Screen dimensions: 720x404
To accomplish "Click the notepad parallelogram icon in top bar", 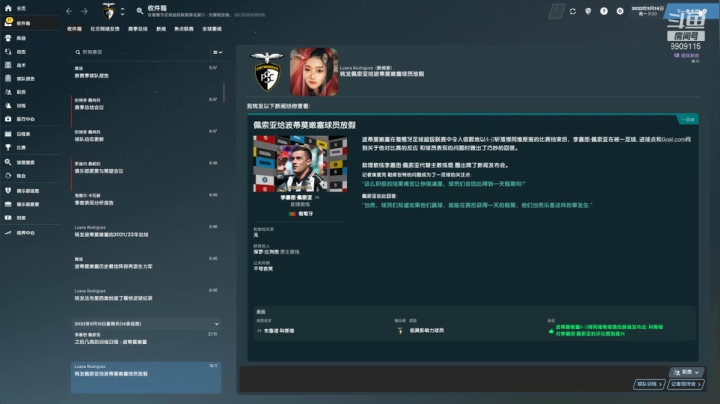I will [557, 11].
